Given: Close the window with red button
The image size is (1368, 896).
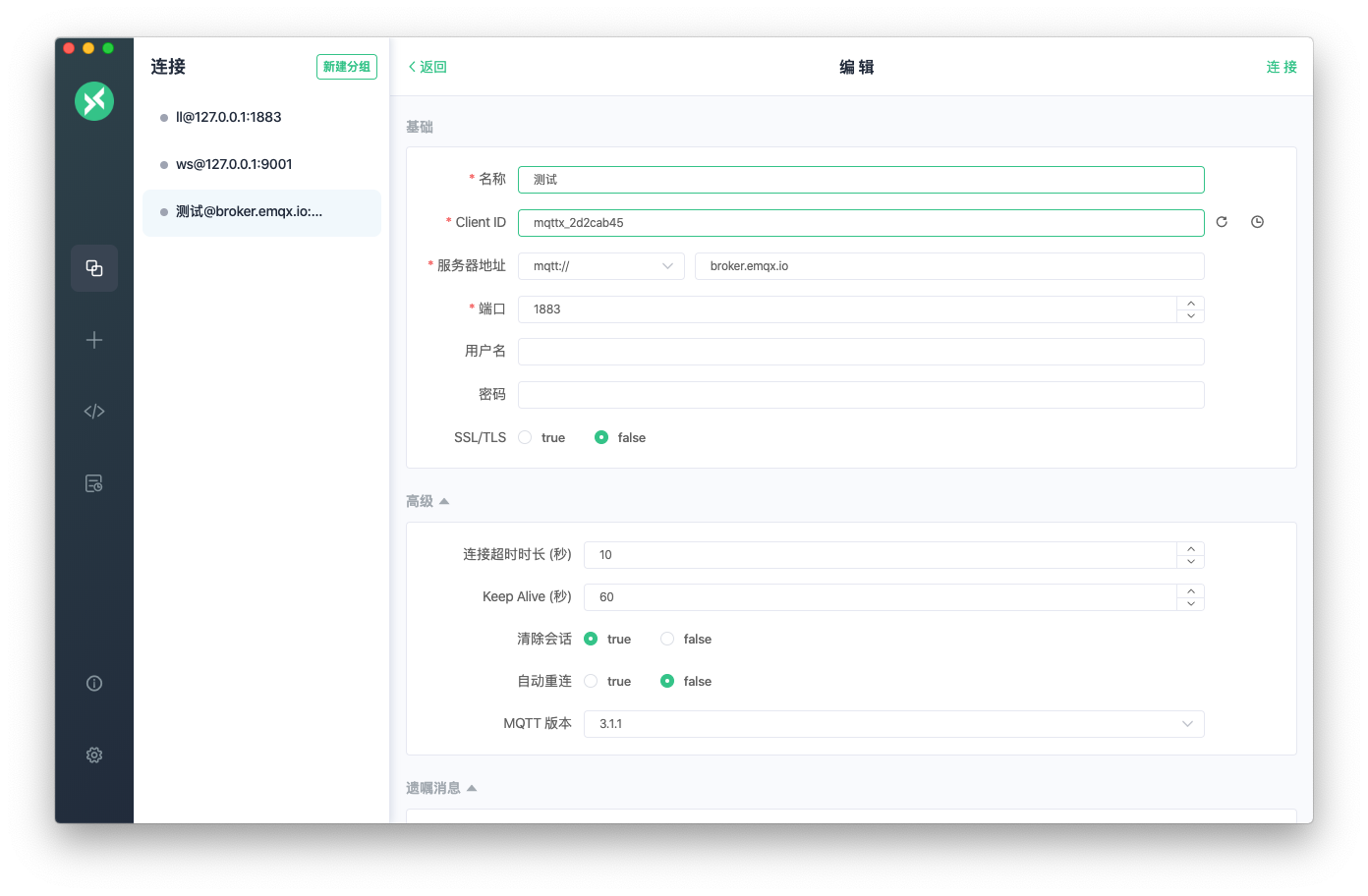Looking at the screenshot, I should (x=69, y=48).
